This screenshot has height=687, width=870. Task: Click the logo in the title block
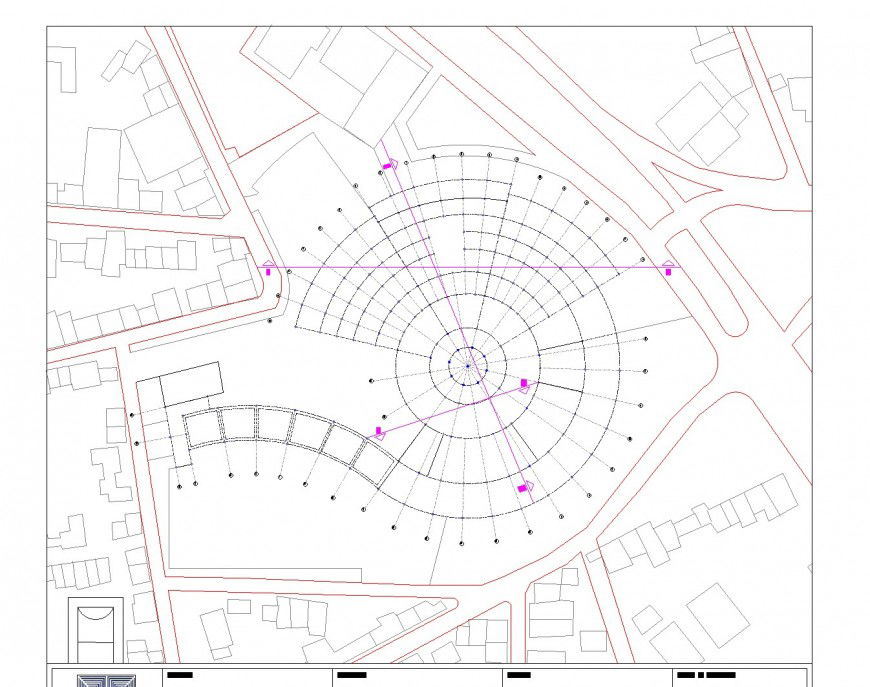pos(106,680)
